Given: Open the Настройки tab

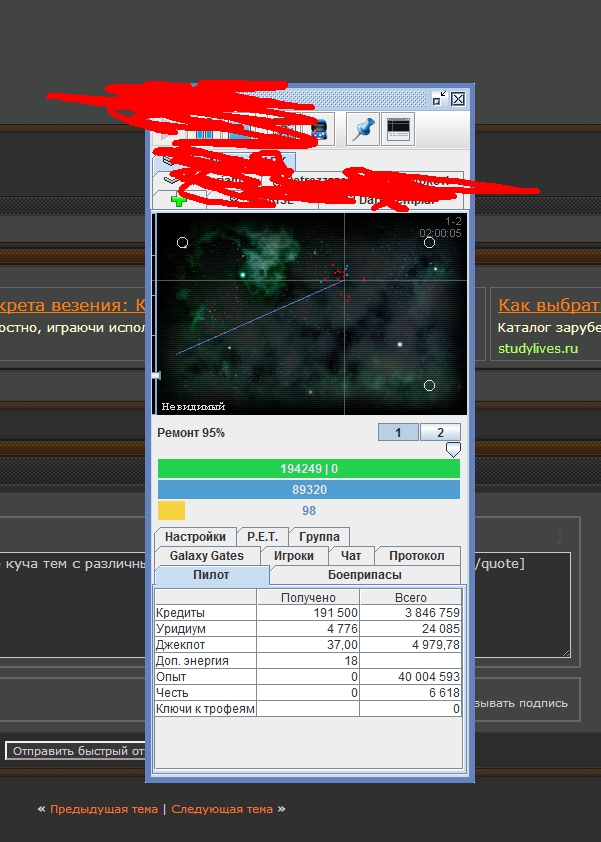Looking at the screenshot, I should tap(195, 537).
